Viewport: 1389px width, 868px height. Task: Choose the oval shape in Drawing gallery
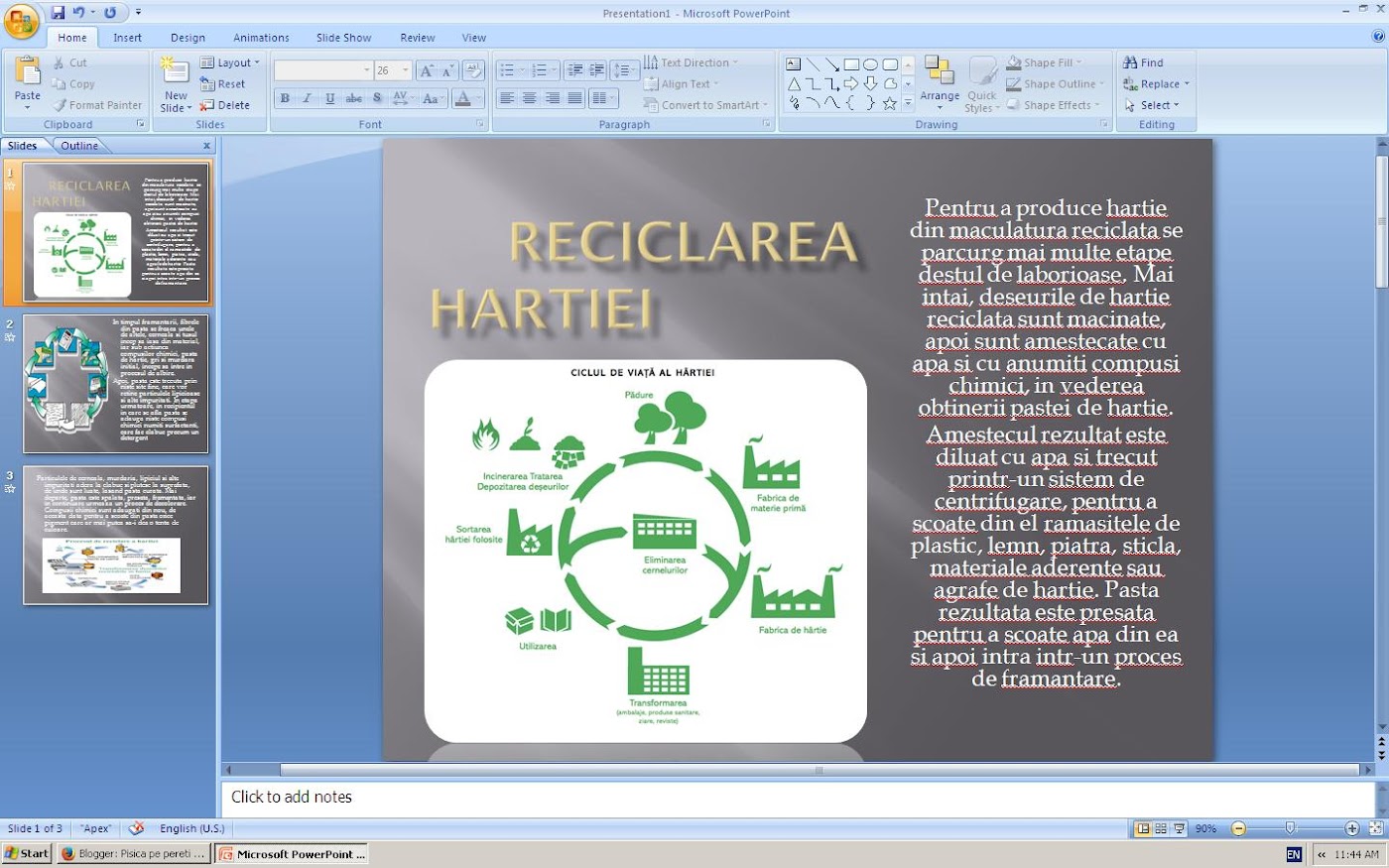pos(870,64)
